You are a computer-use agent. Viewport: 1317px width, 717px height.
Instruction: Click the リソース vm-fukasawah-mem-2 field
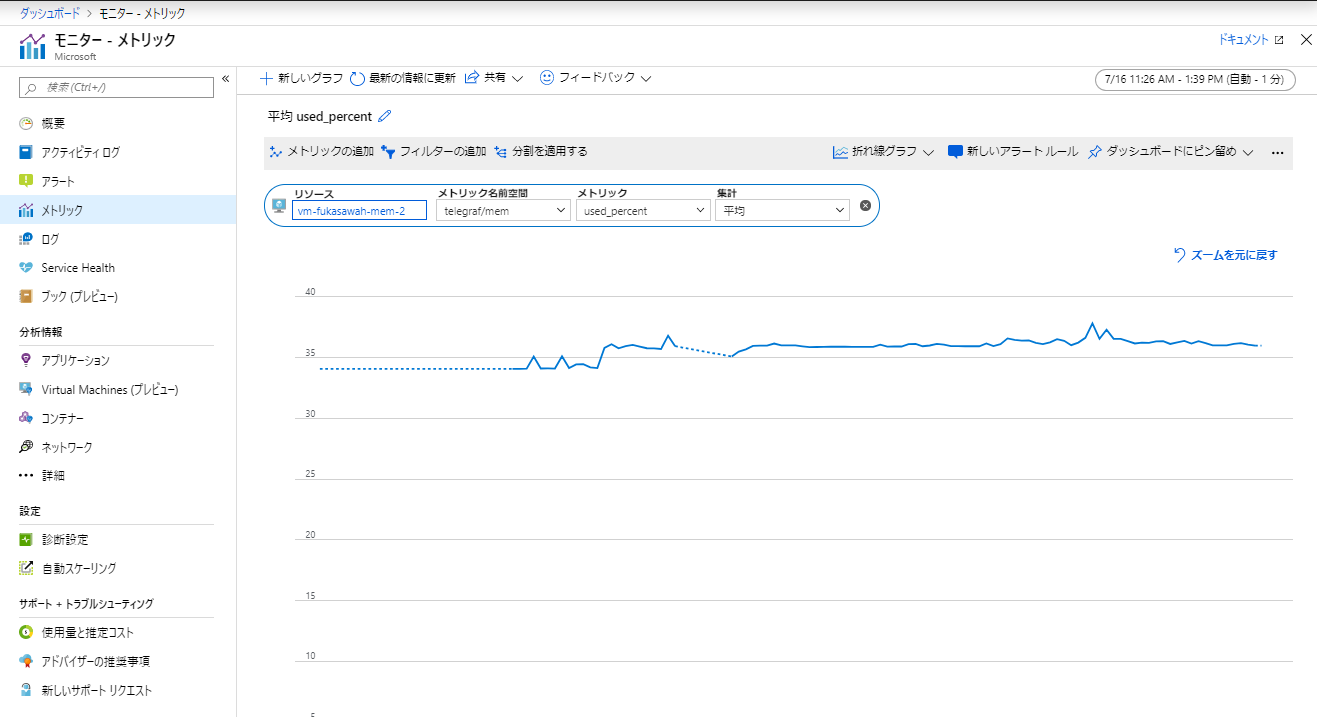click(x=359, y=211)
